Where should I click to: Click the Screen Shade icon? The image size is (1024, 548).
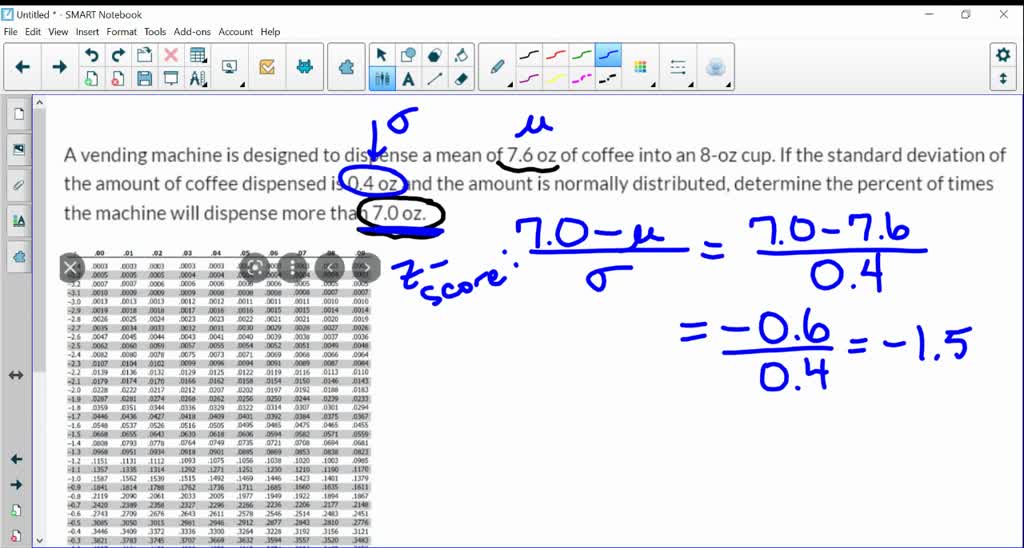[170, 79]
